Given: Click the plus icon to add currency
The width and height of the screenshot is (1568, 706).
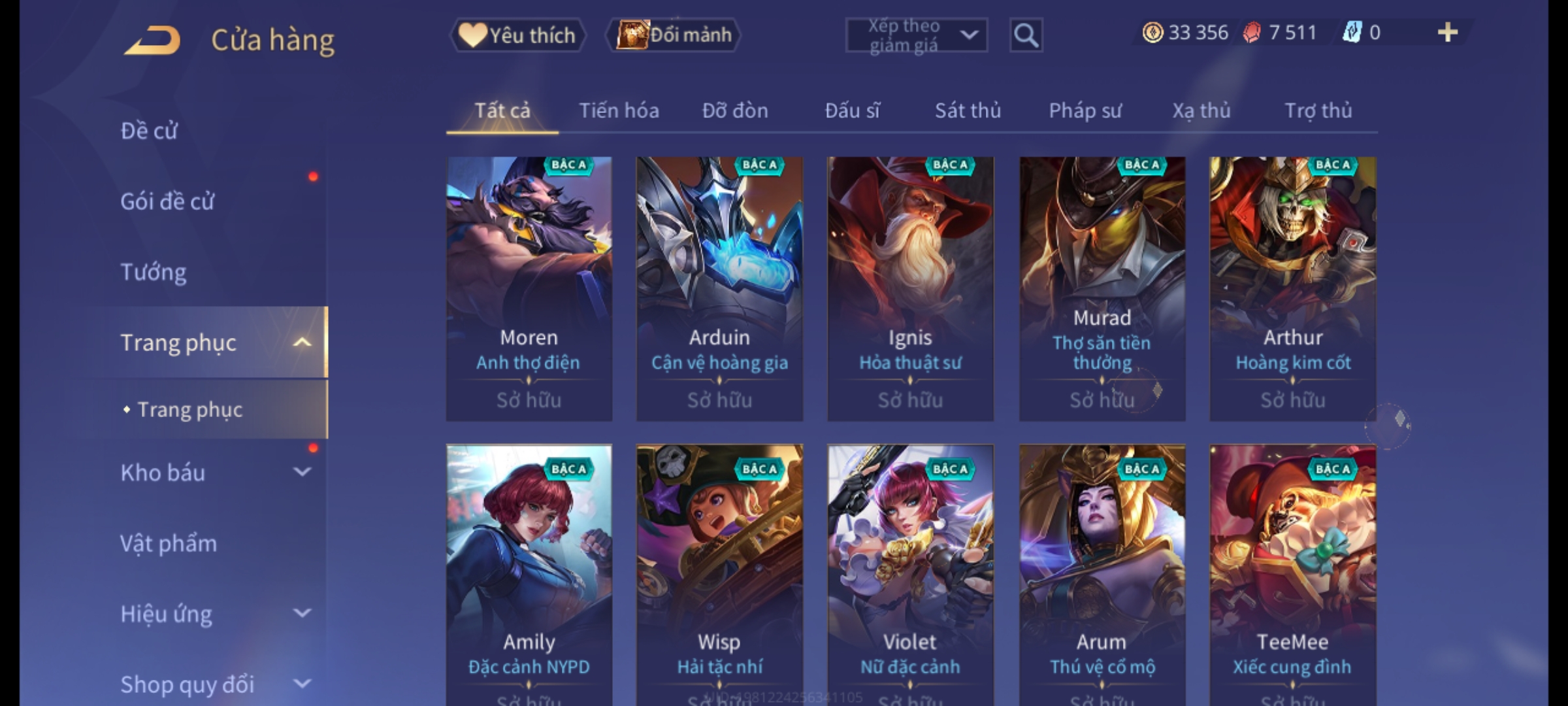Looking at the screenshot, I should (1448, 33).
